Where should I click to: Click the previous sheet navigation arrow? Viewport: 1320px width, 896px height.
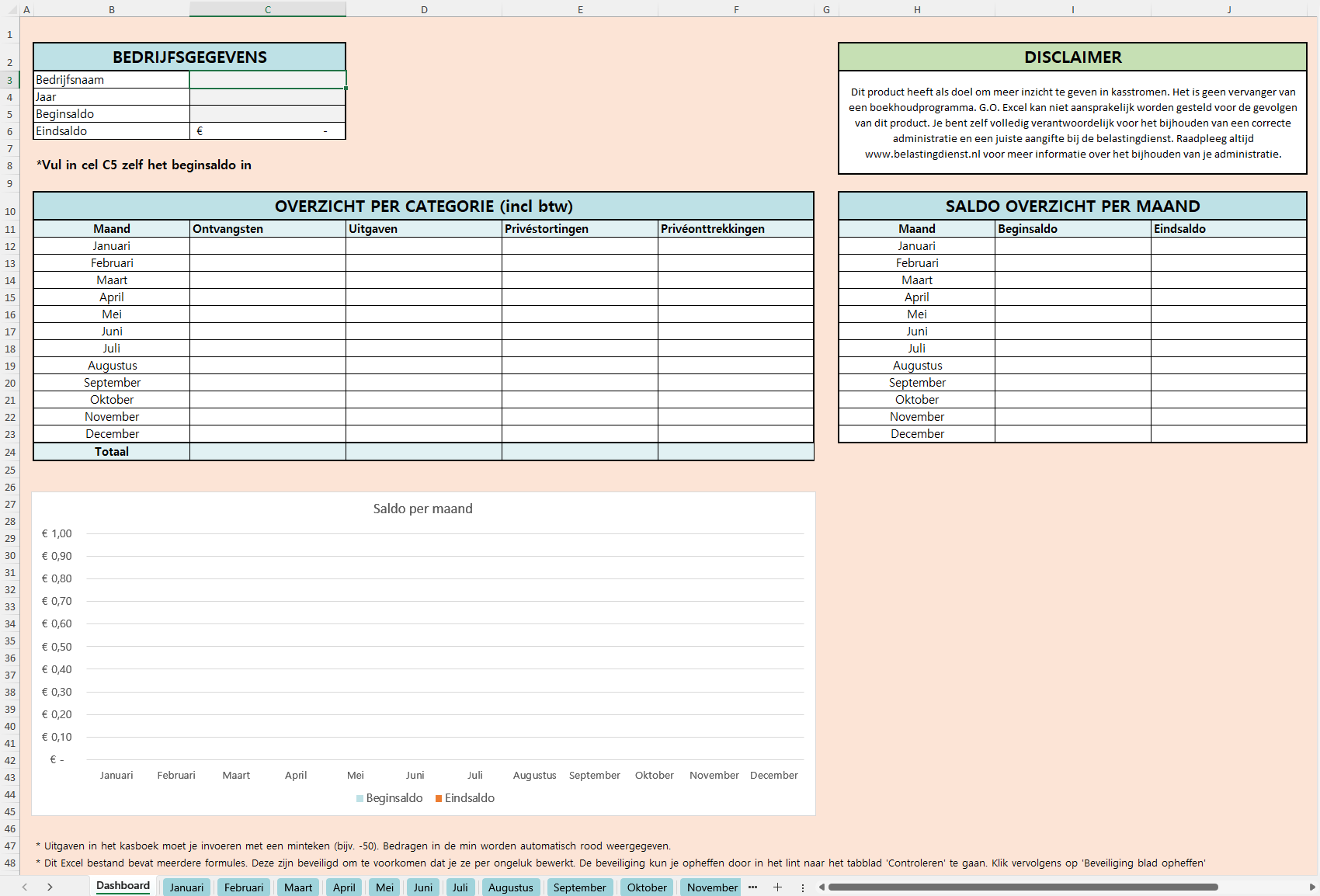click(25, 887)
